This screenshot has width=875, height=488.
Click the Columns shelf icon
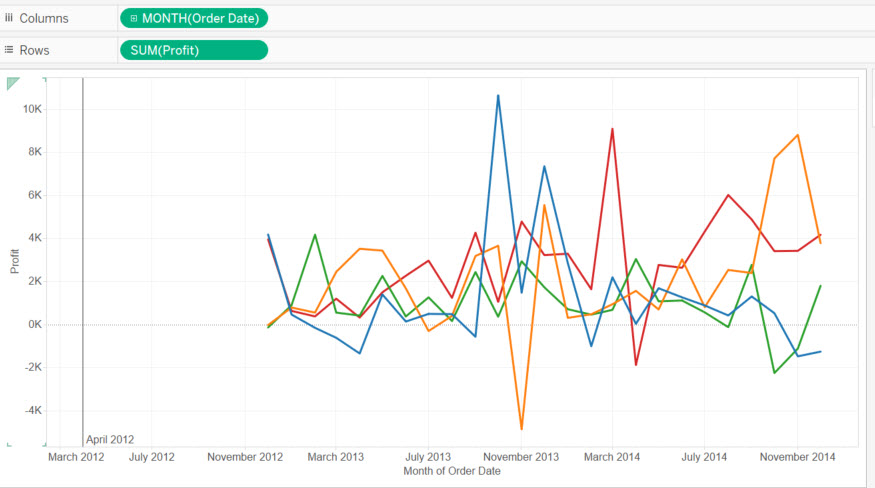click(x=9, y=18)
